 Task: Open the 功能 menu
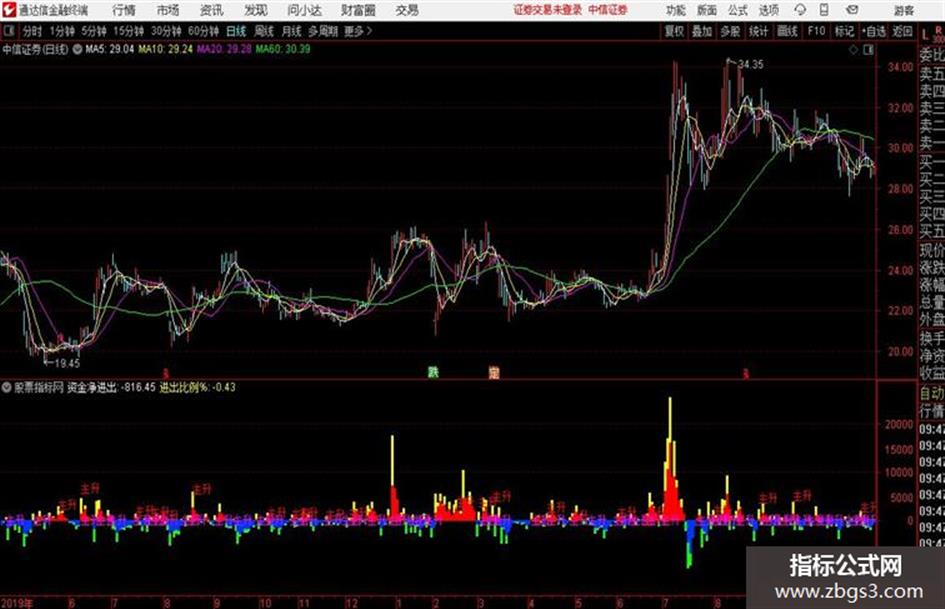coord(676,10)
